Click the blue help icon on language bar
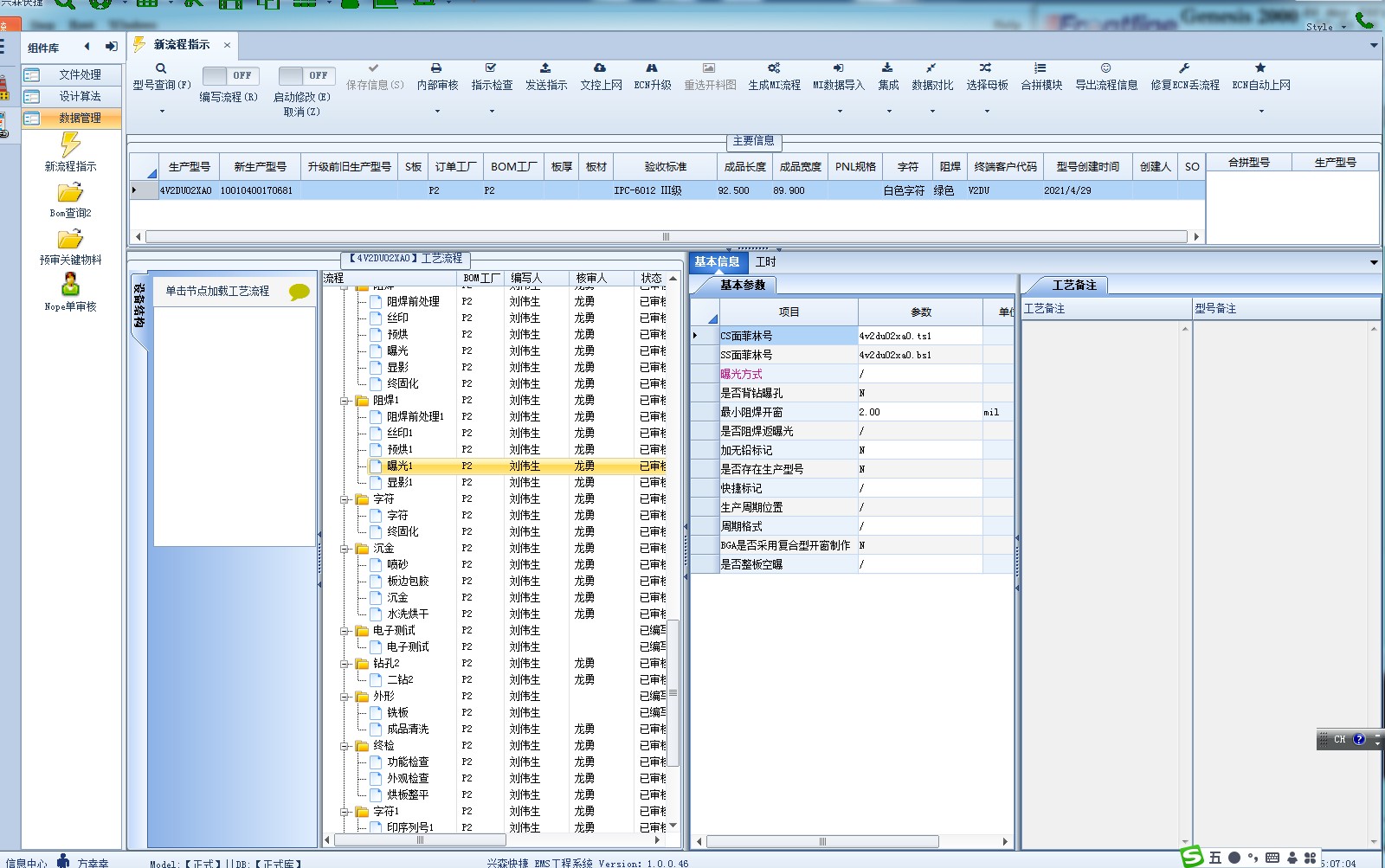 point(1359,739)
